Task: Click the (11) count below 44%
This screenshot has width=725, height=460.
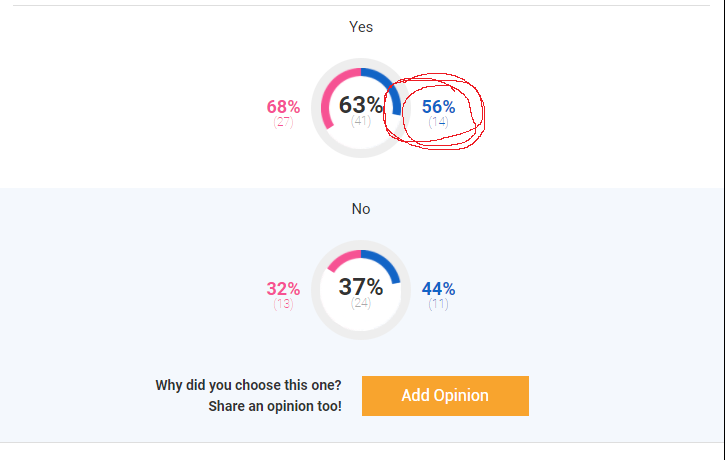Action: click(438, 304)
